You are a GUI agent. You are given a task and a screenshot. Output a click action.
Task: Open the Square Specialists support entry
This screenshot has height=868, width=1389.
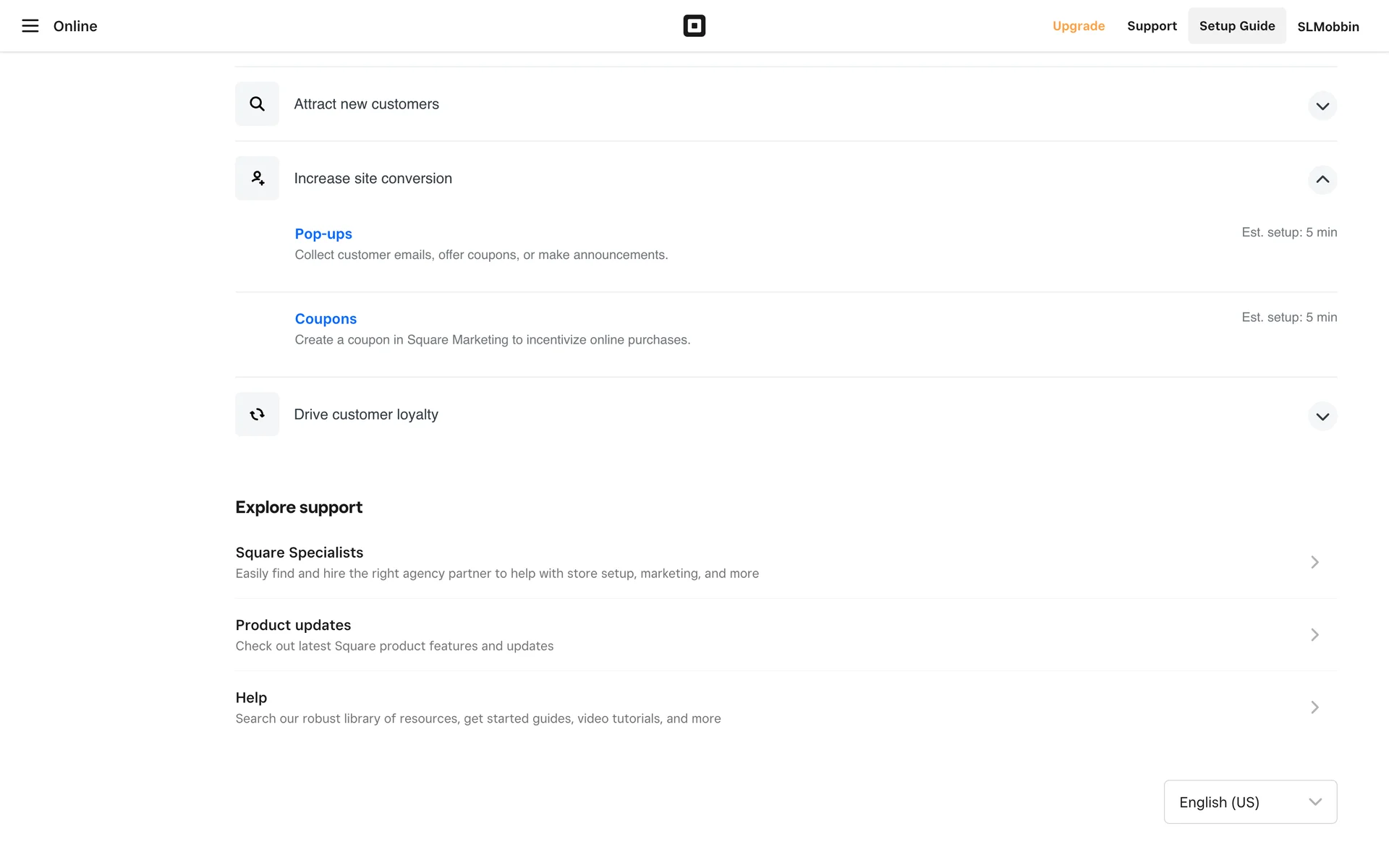300,553
